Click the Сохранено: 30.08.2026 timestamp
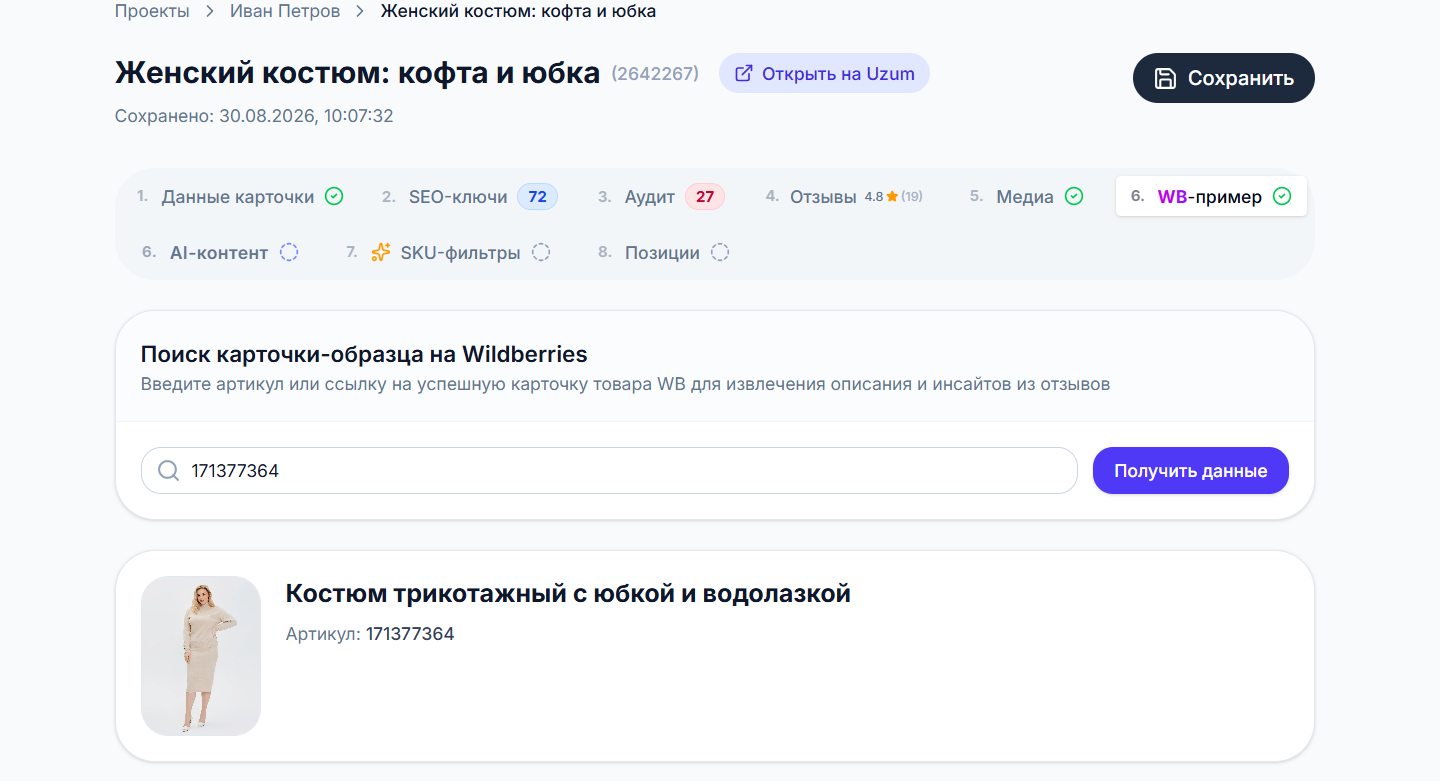 [254, 116]
